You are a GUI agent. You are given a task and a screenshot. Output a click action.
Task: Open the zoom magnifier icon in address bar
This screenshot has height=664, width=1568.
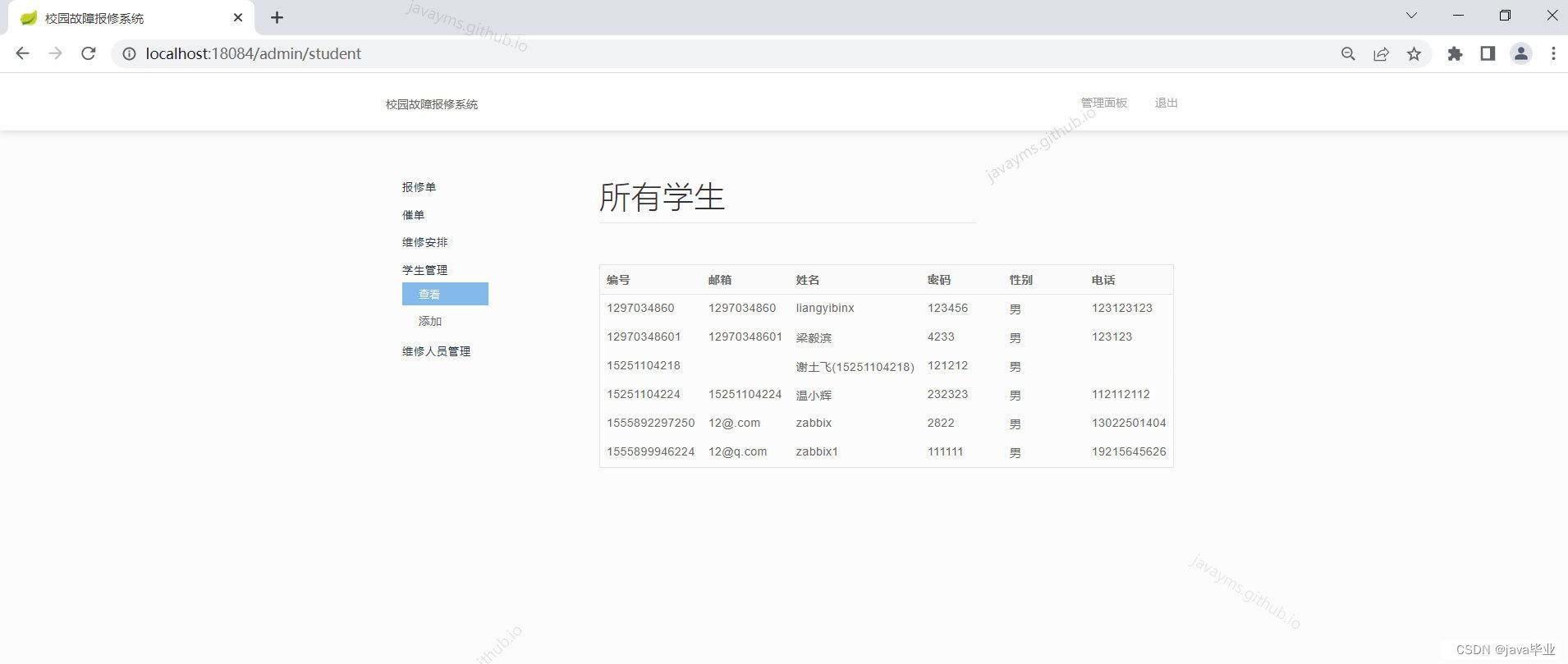point(1348,54)
